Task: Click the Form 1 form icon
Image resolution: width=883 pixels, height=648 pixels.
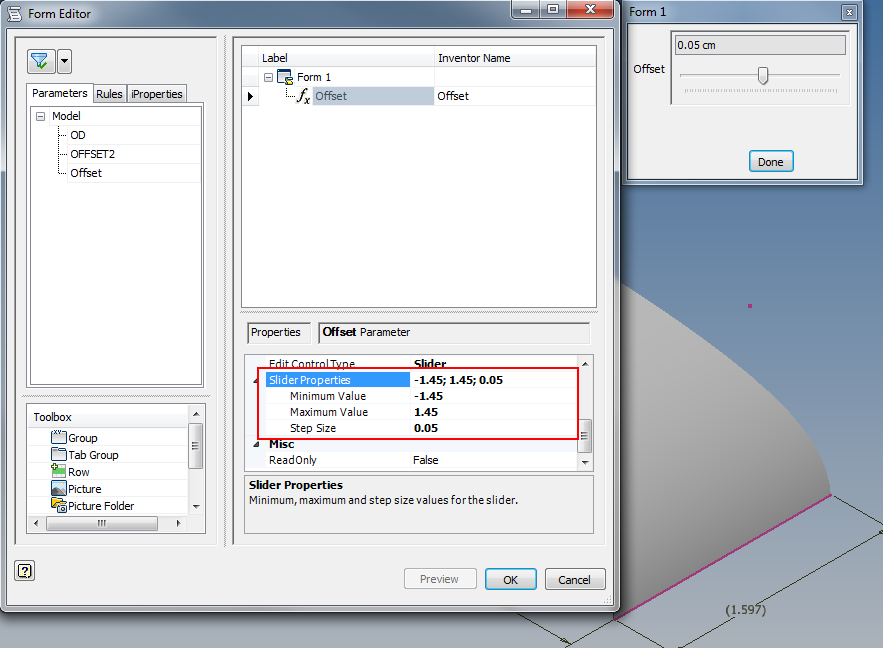Action: (x=285, y=77)
